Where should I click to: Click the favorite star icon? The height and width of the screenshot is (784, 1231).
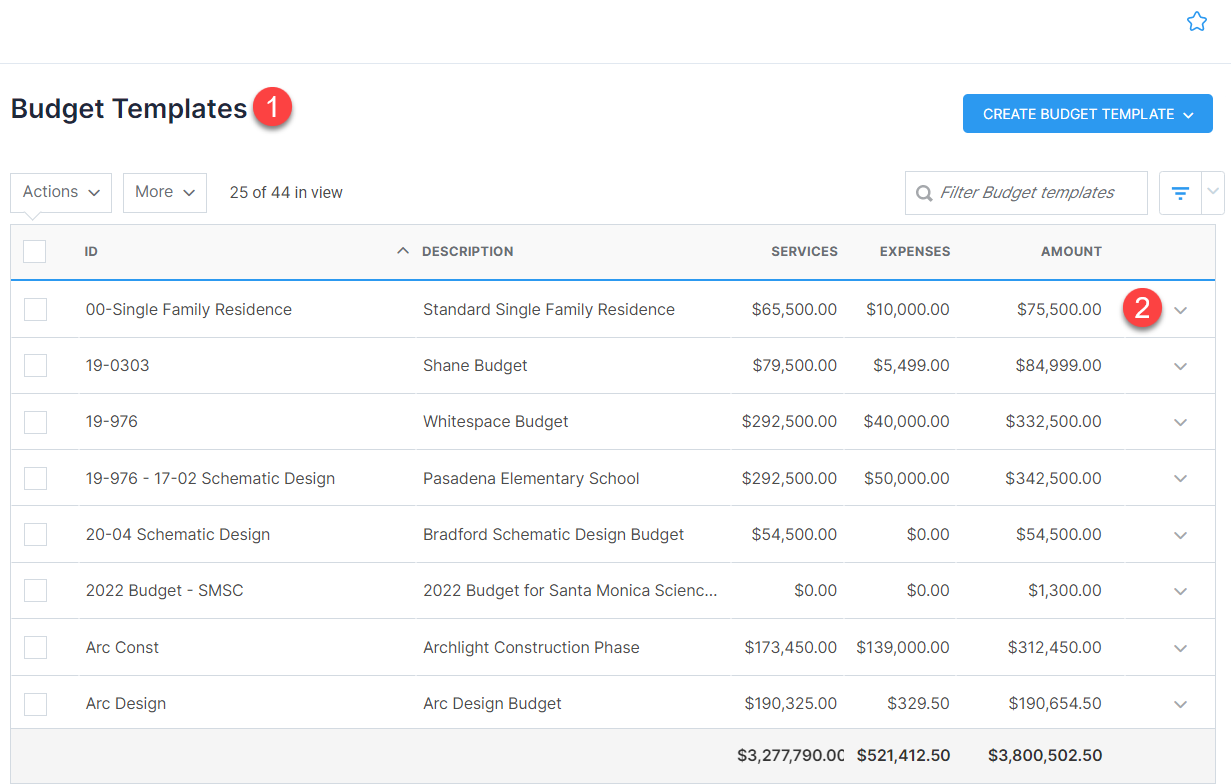click(1196, 21)
